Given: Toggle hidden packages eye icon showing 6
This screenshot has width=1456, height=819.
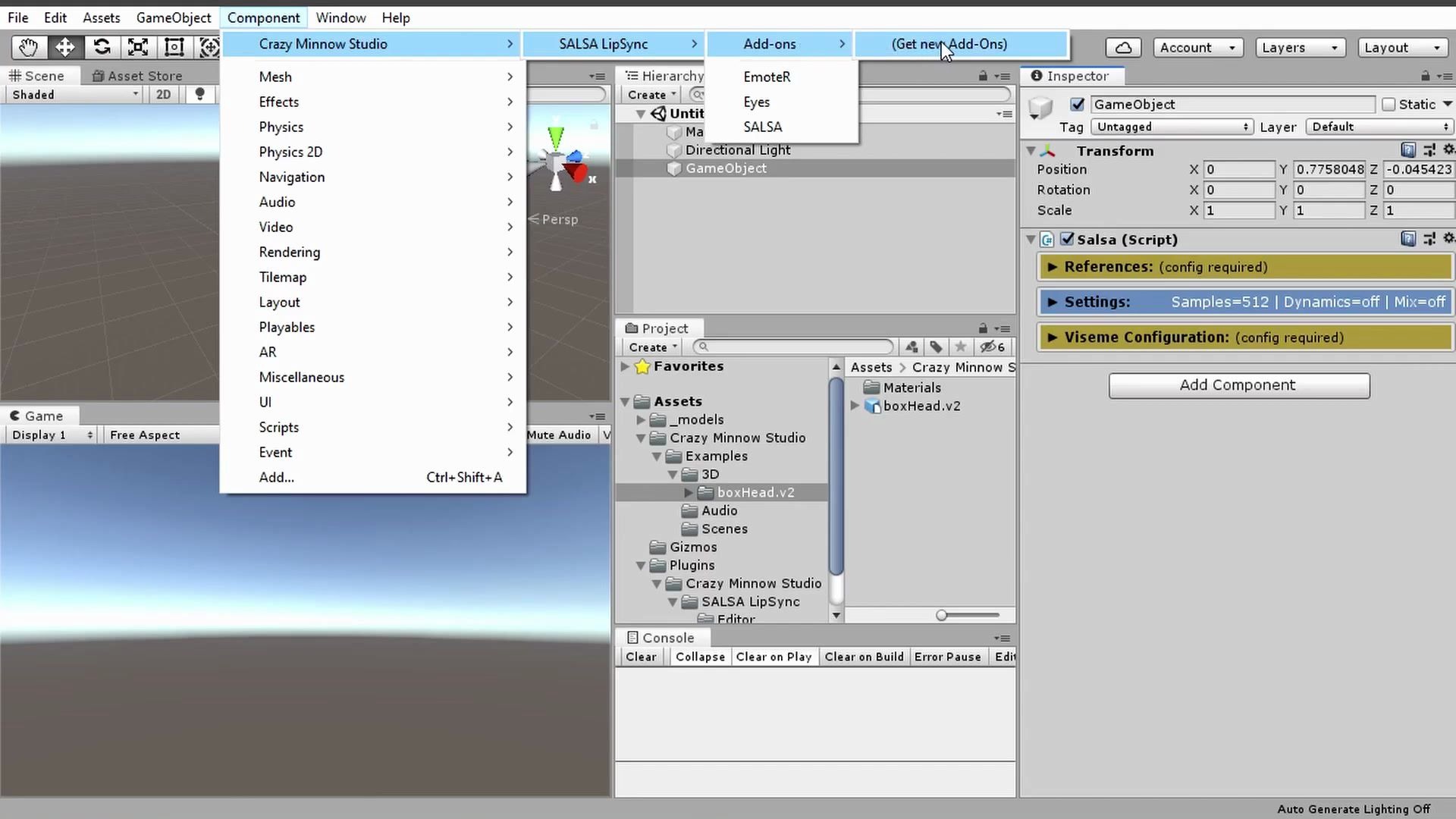Looking at the screenshot, I should (993, 347).
